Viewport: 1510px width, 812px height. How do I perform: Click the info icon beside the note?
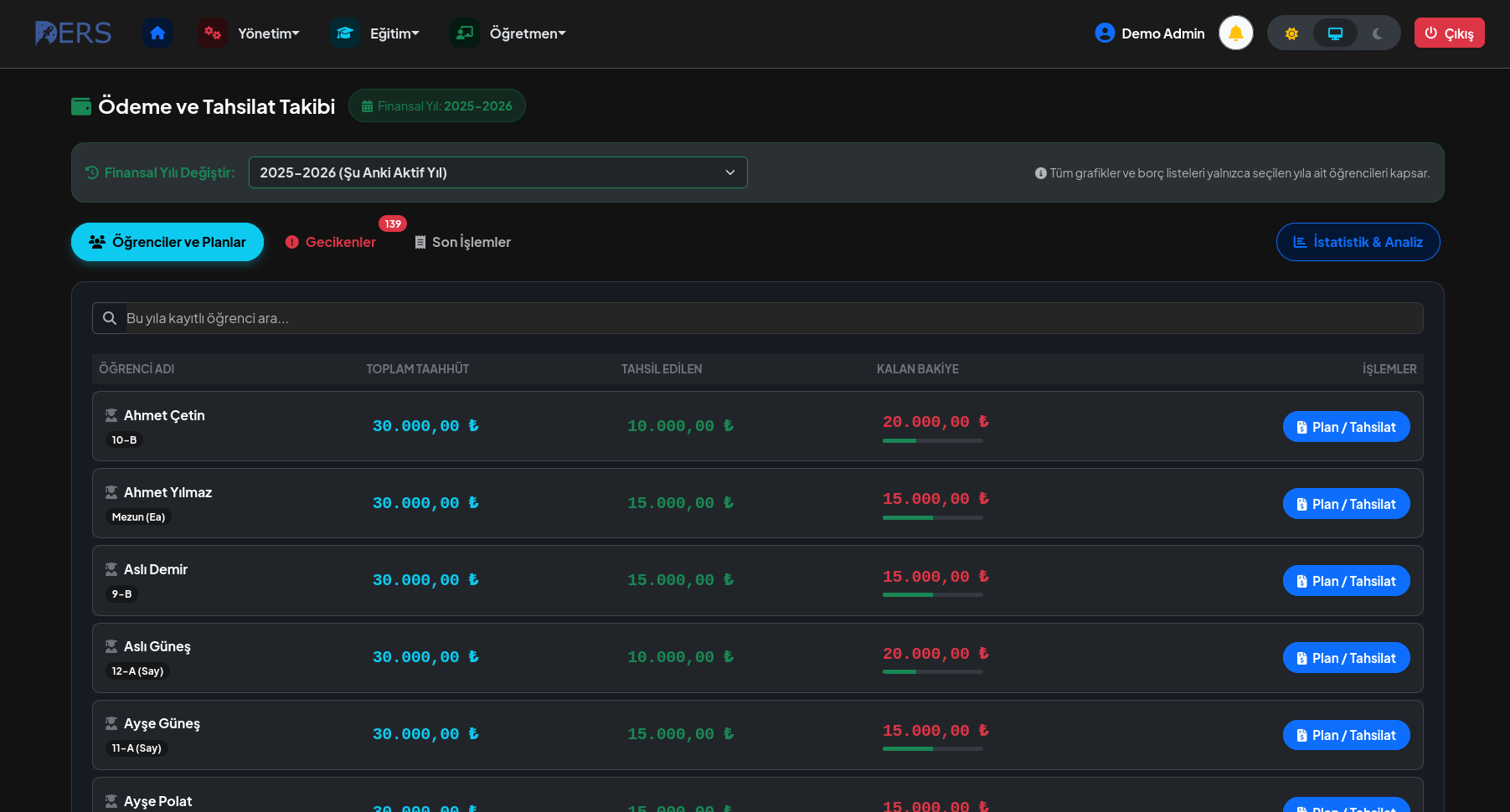[x=1041, y=173]
